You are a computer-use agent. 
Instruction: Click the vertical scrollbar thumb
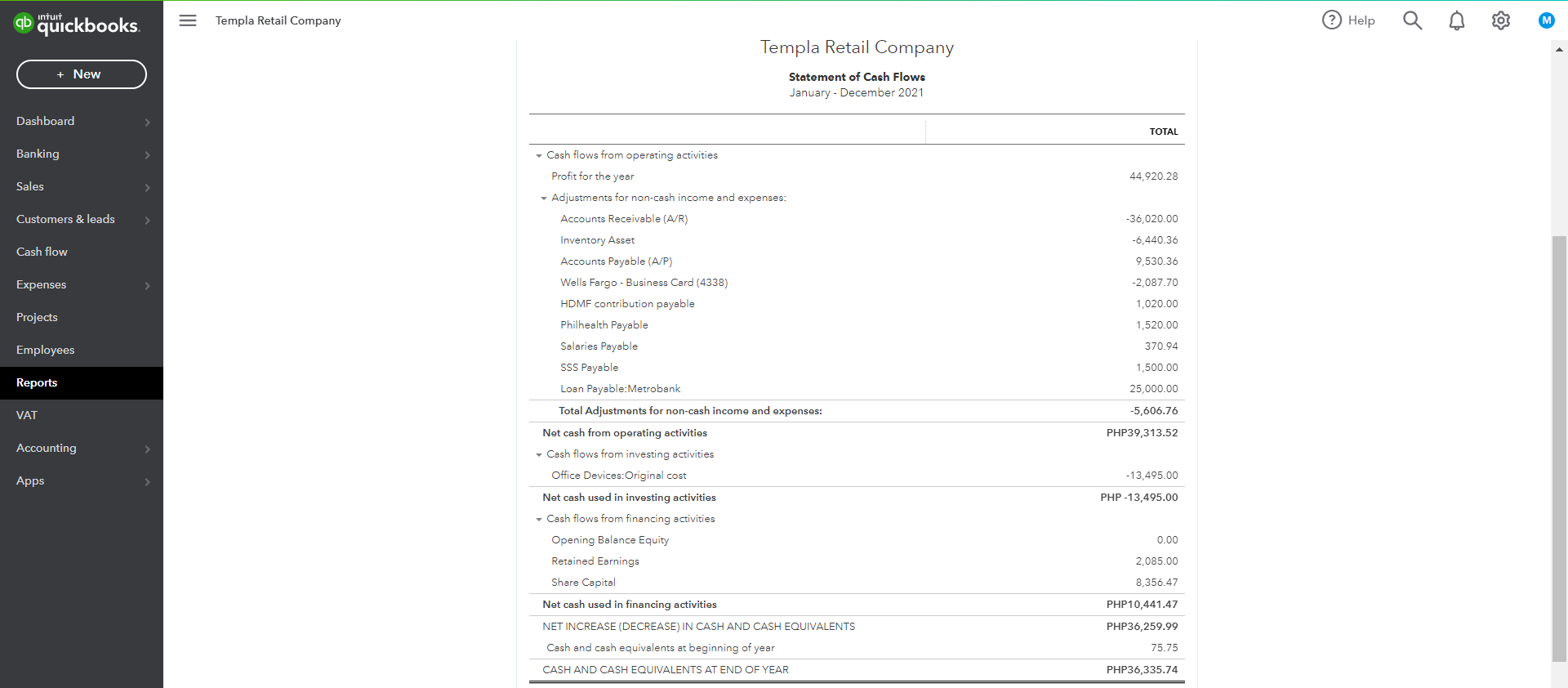click(x=1559, y=448)
